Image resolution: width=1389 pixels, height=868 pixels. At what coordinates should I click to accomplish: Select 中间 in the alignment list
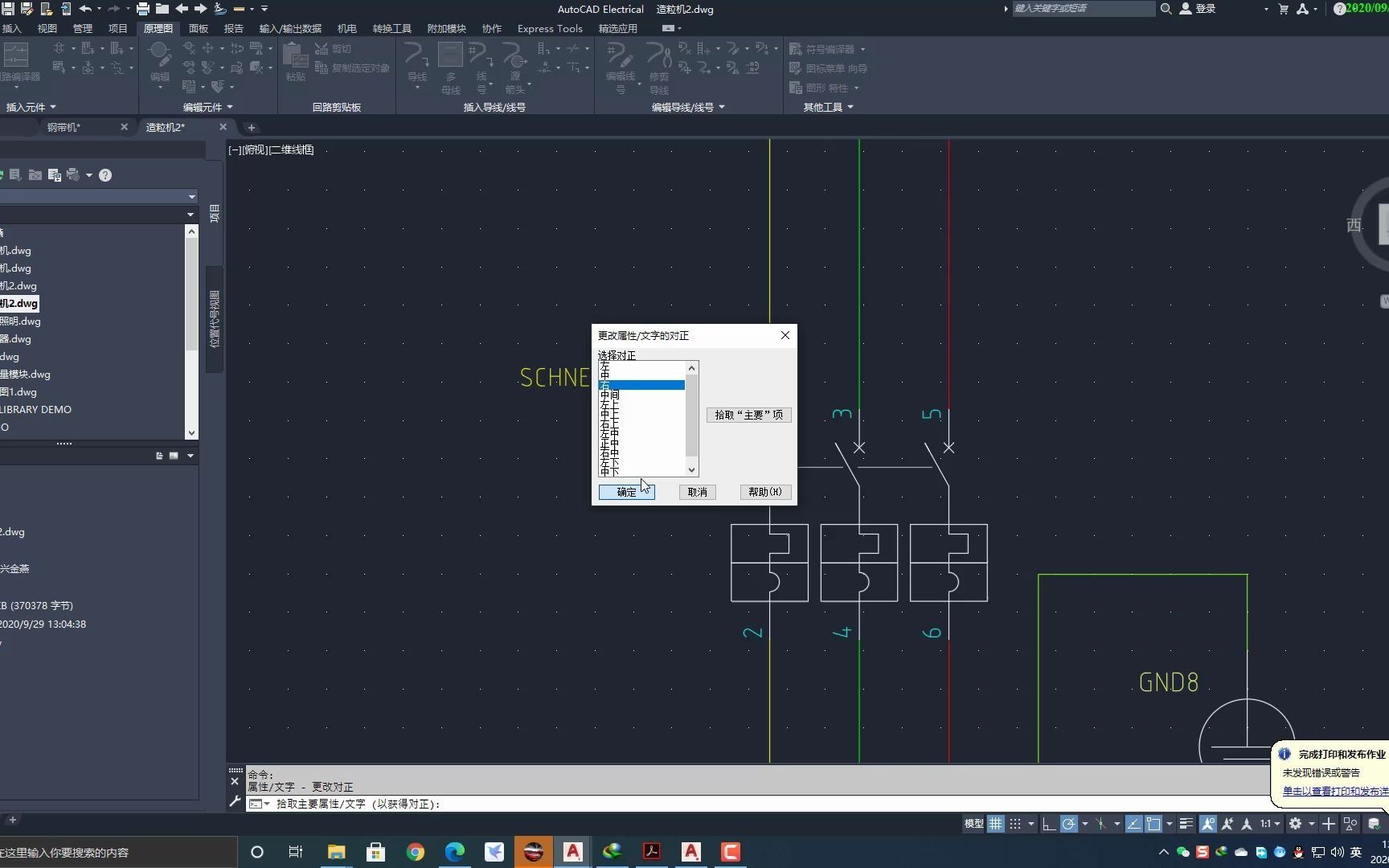click(611, 395)
